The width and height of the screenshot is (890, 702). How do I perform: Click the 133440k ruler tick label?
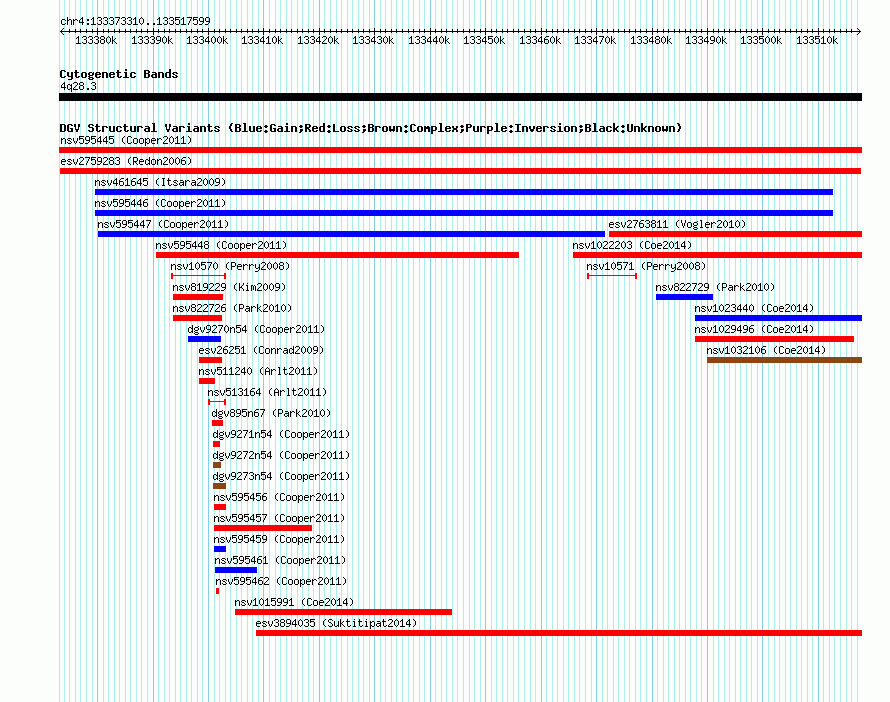tap(429, 40)
